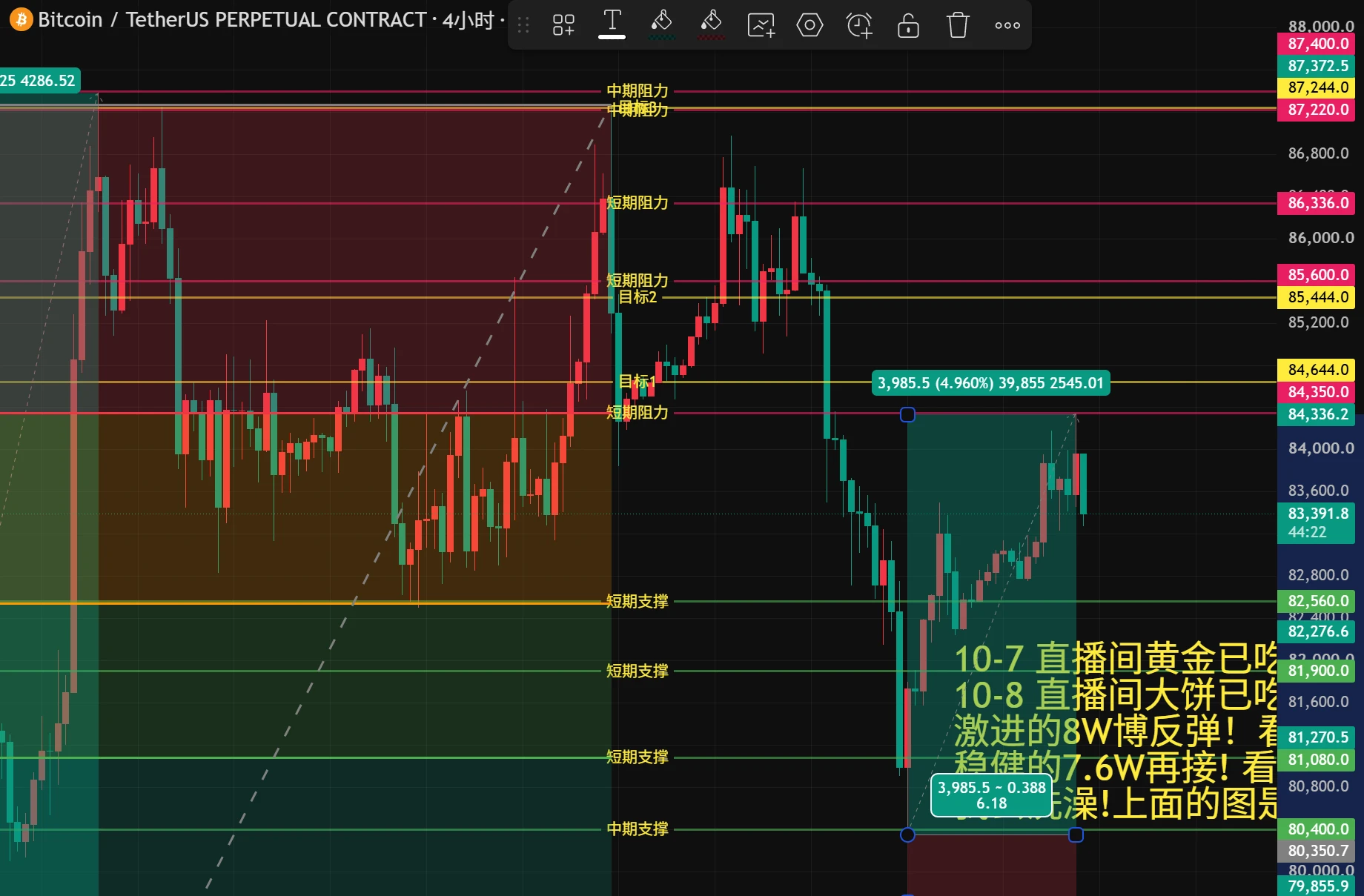1364x896 pixels.
Task: Grab the top-left square handle of the long position
Action: (x=907, y=414)
